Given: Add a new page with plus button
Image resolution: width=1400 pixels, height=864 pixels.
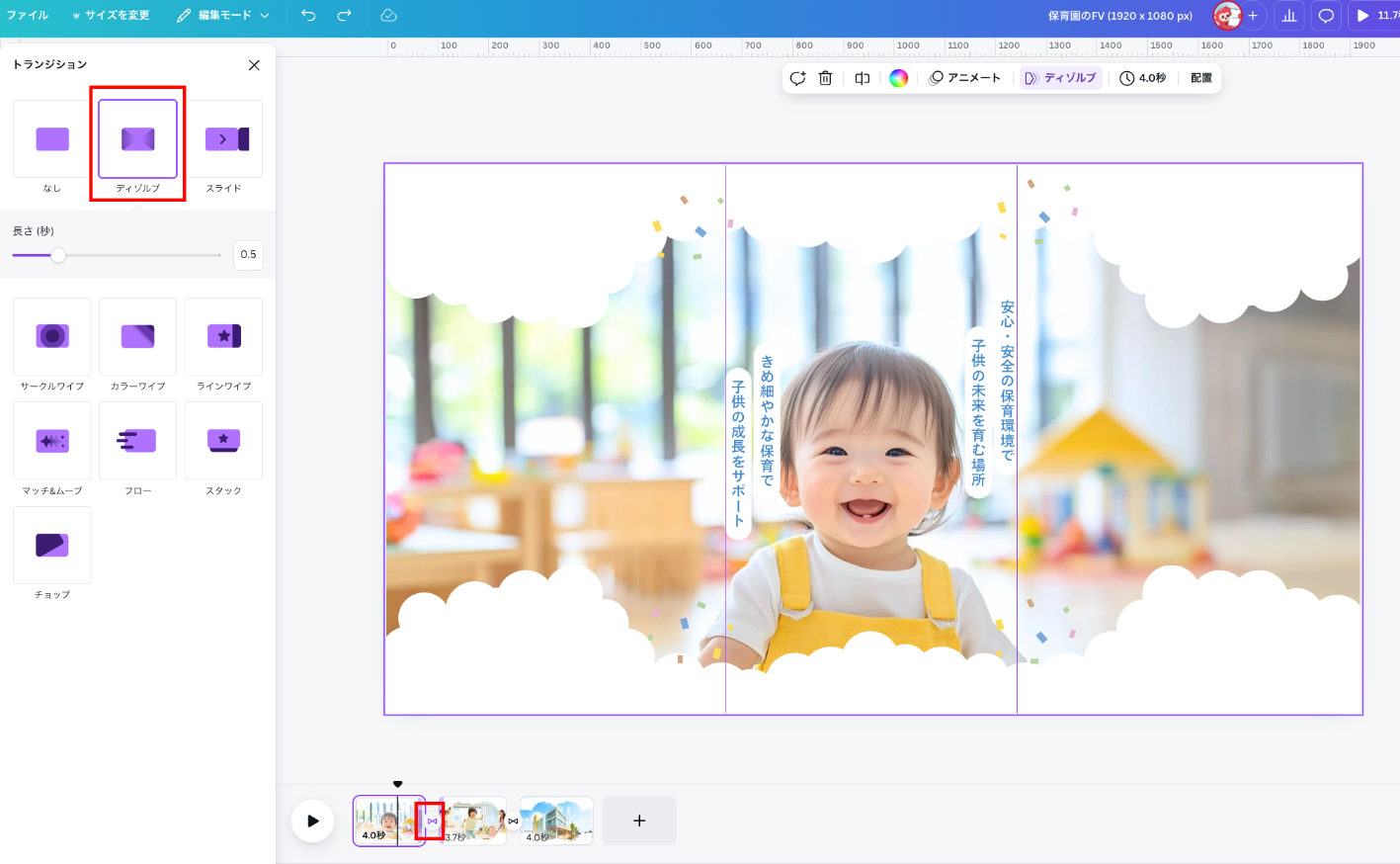Looking at the screenshot, I should click(639, 821).
